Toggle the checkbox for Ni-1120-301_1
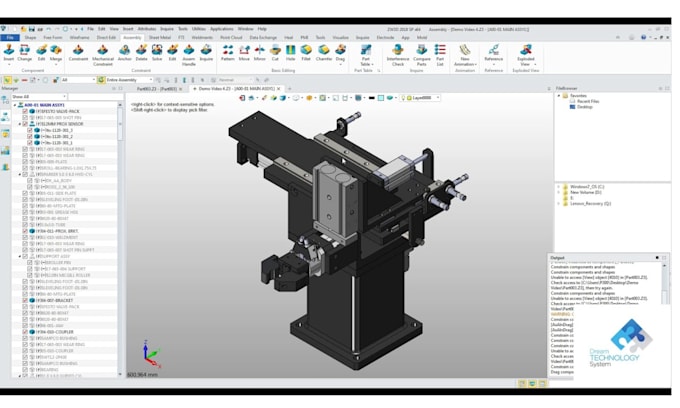Image resolution: width=680 pixels, height=408 pixels. coord(30,143)
